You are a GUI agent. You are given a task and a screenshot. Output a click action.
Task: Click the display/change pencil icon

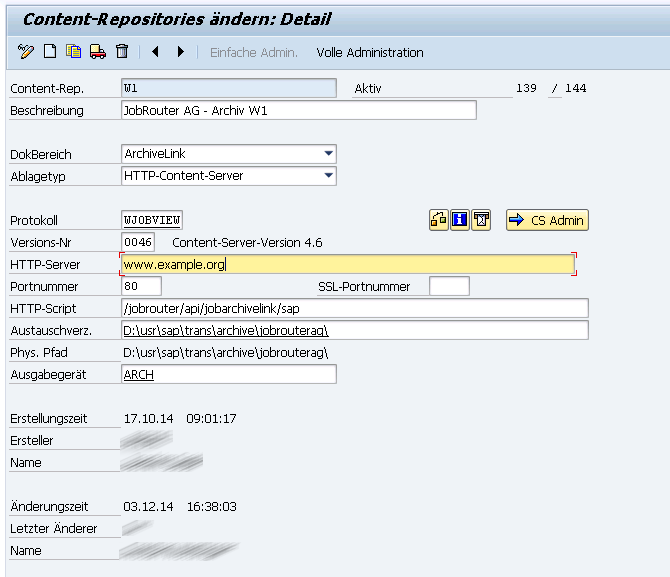pyautogui.click(x=26, y=52)
